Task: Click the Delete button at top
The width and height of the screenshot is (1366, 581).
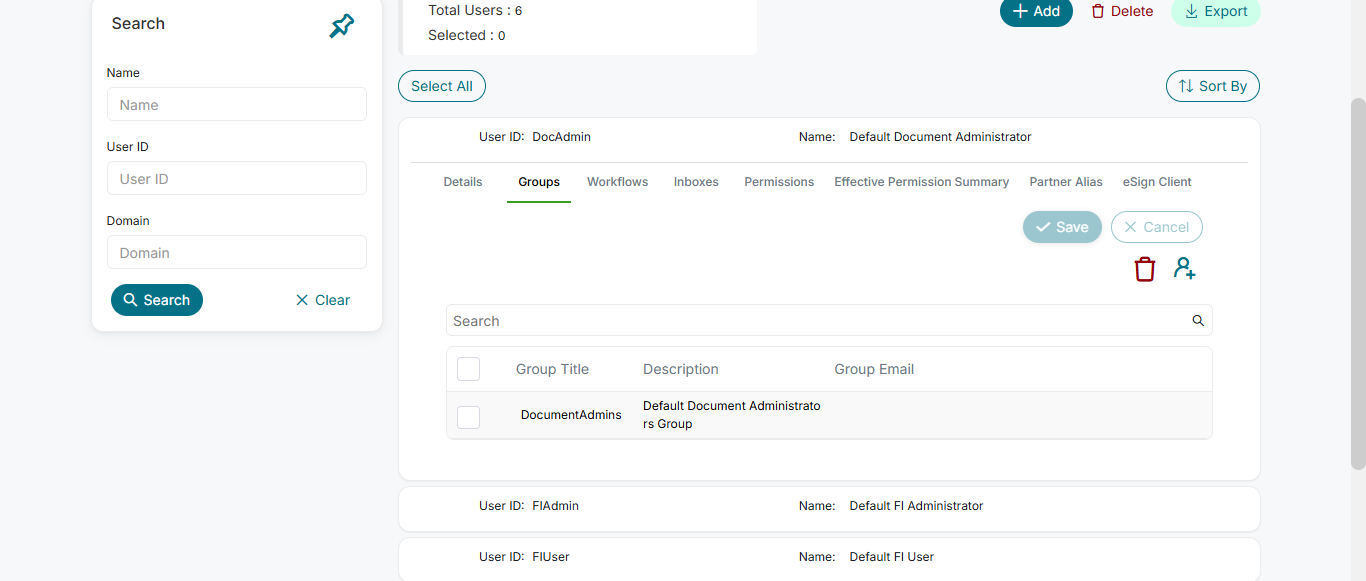Action: [x=1121, y=12]
